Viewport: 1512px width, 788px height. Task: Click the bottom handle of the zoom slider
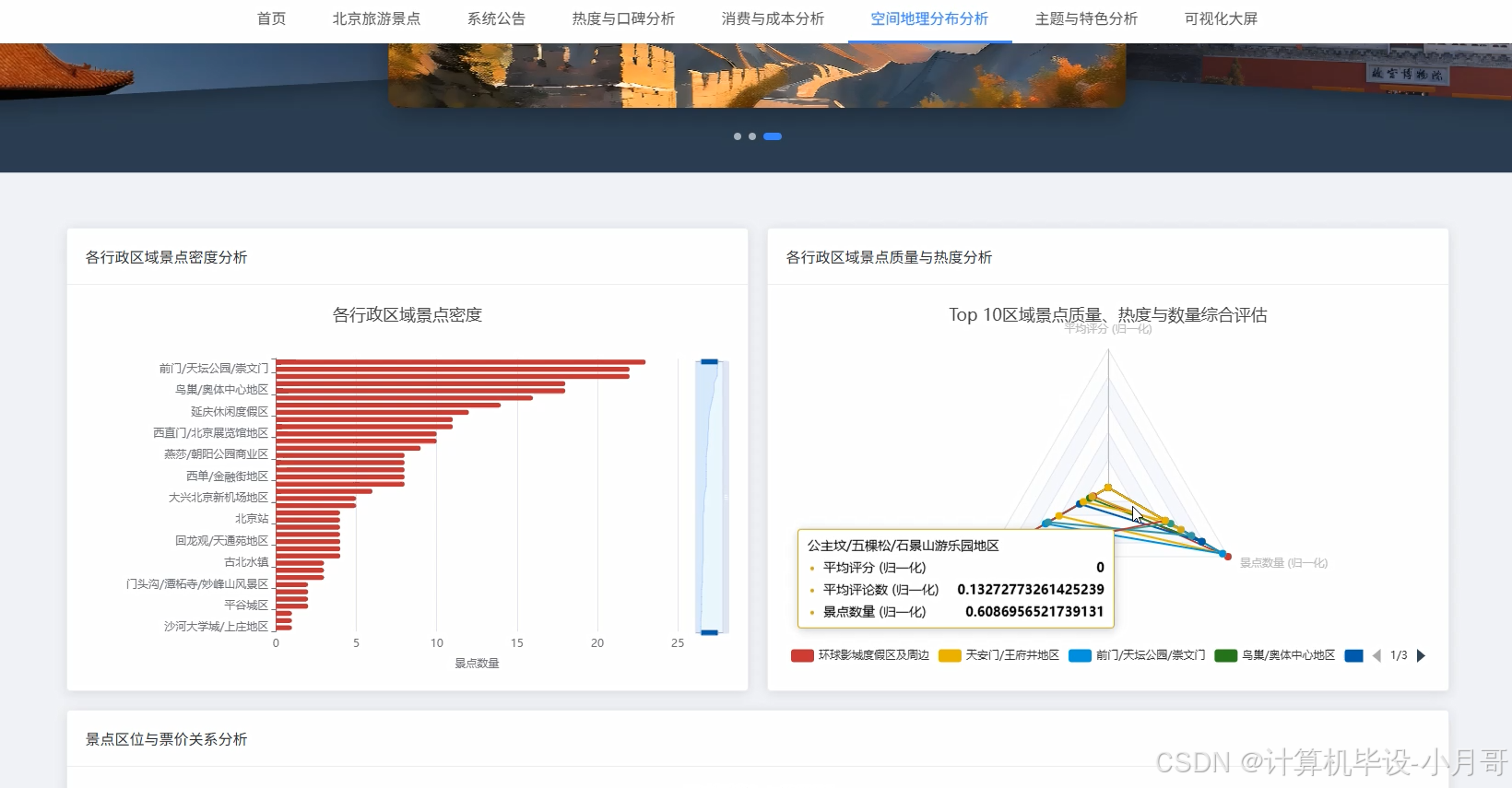click(x=709, y=632)
